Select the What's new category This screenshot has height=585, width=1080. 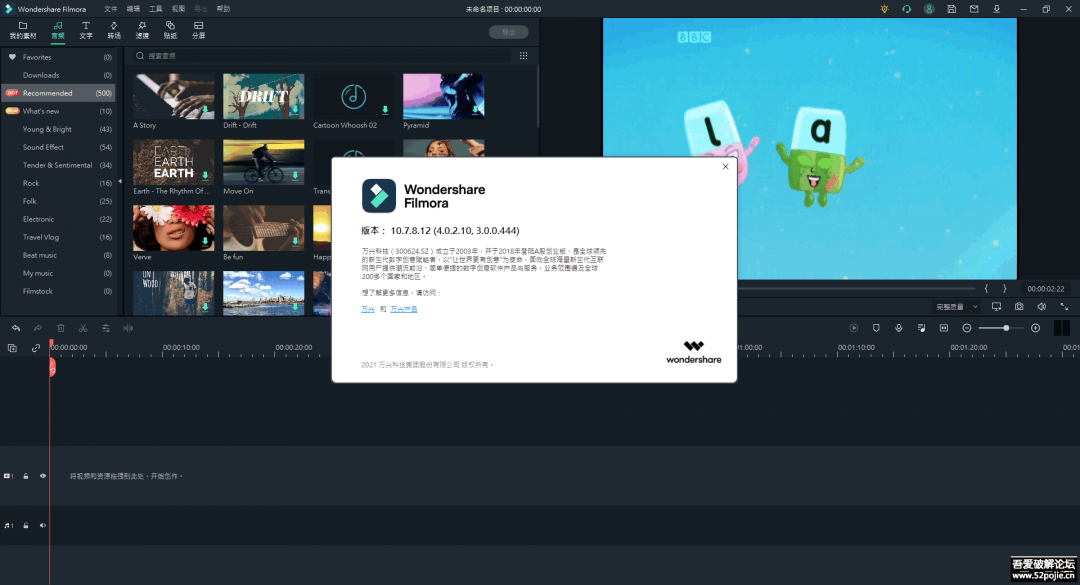click(58, 111)
